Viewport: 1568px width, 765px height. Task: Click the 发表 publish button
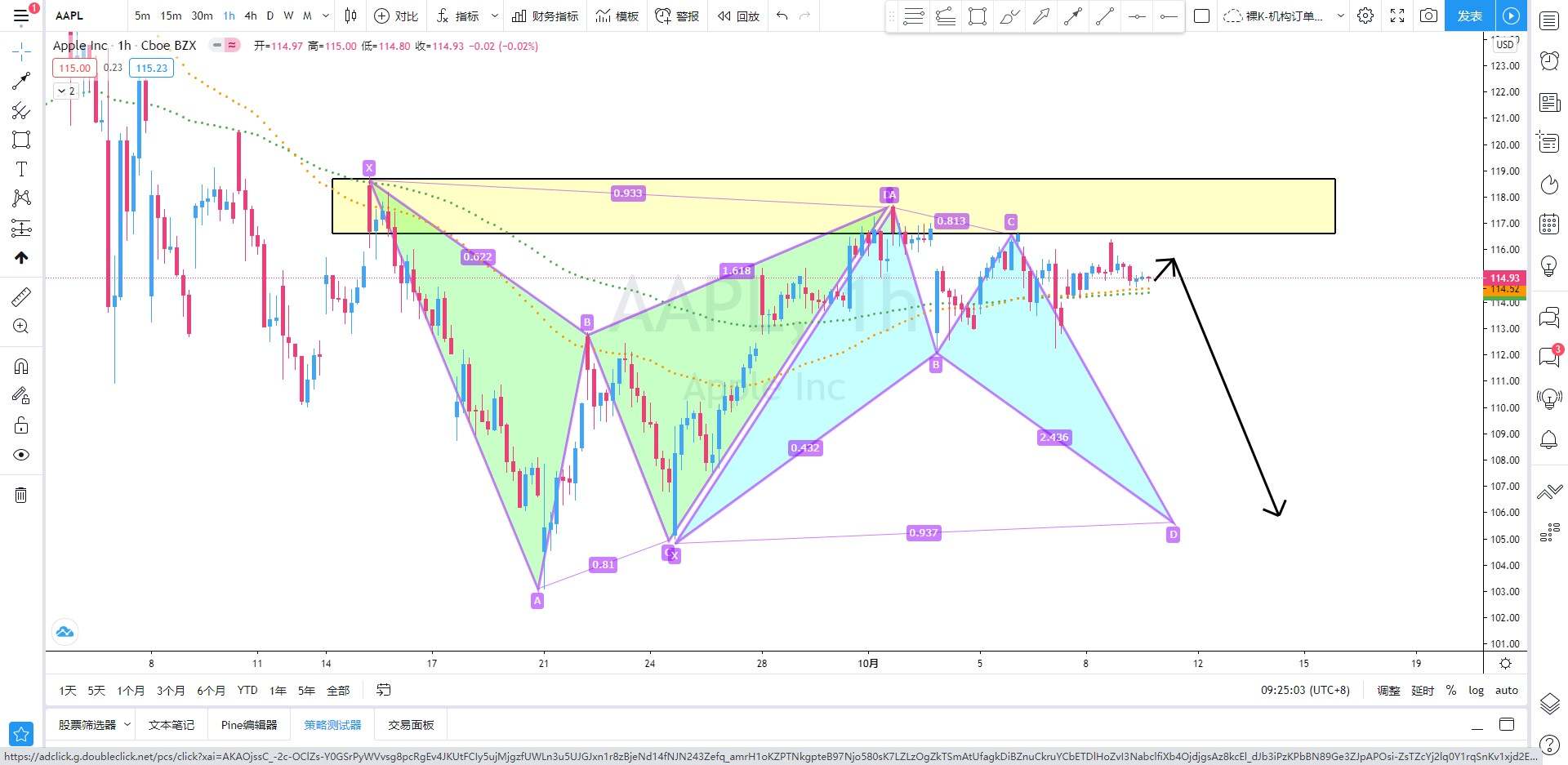click(x=1470, y=16)
